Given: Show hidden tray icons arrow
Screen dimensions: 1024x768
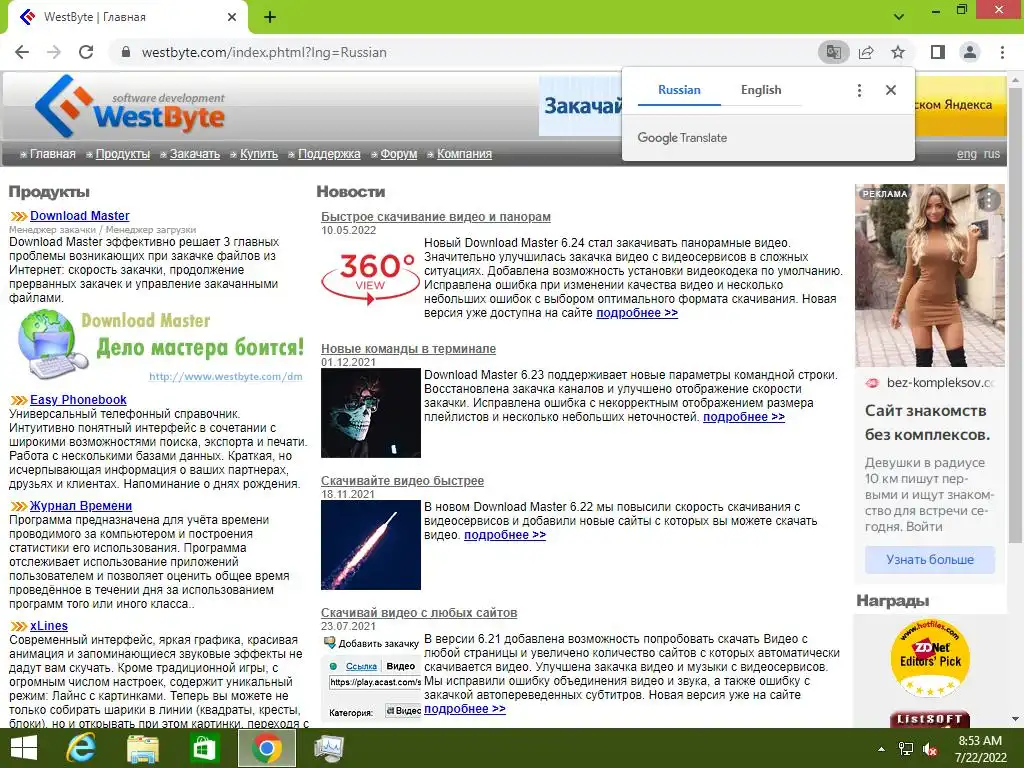Looking at the screenshot, I should pos(882,749).
